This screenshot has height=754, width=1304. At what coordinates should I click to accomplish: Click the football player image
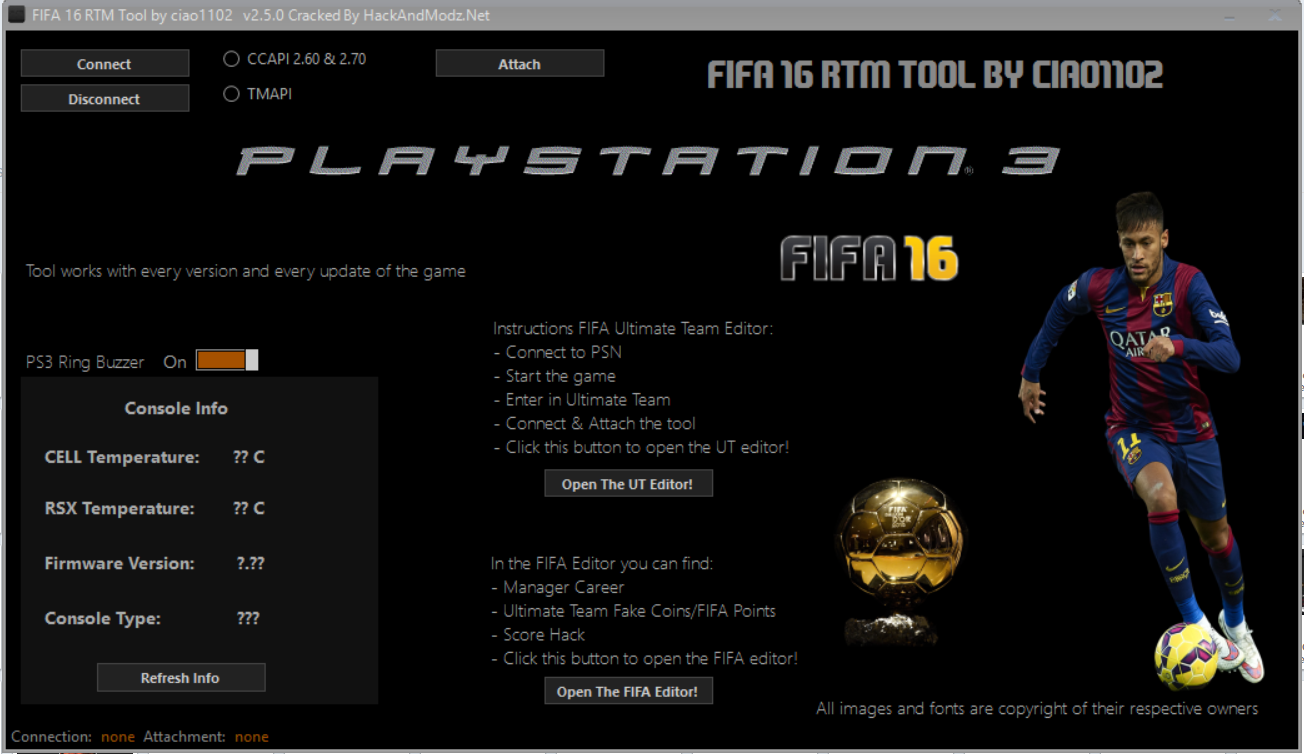[1140, 438]
